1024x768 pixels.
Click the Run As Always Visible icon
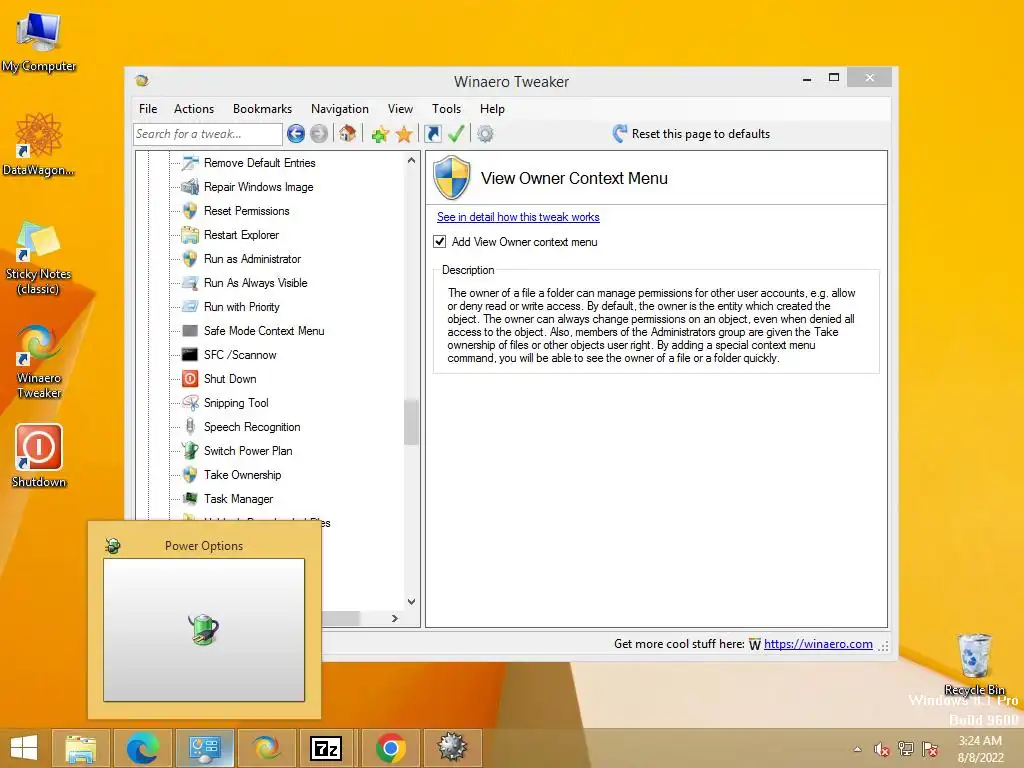pos(190,283)
